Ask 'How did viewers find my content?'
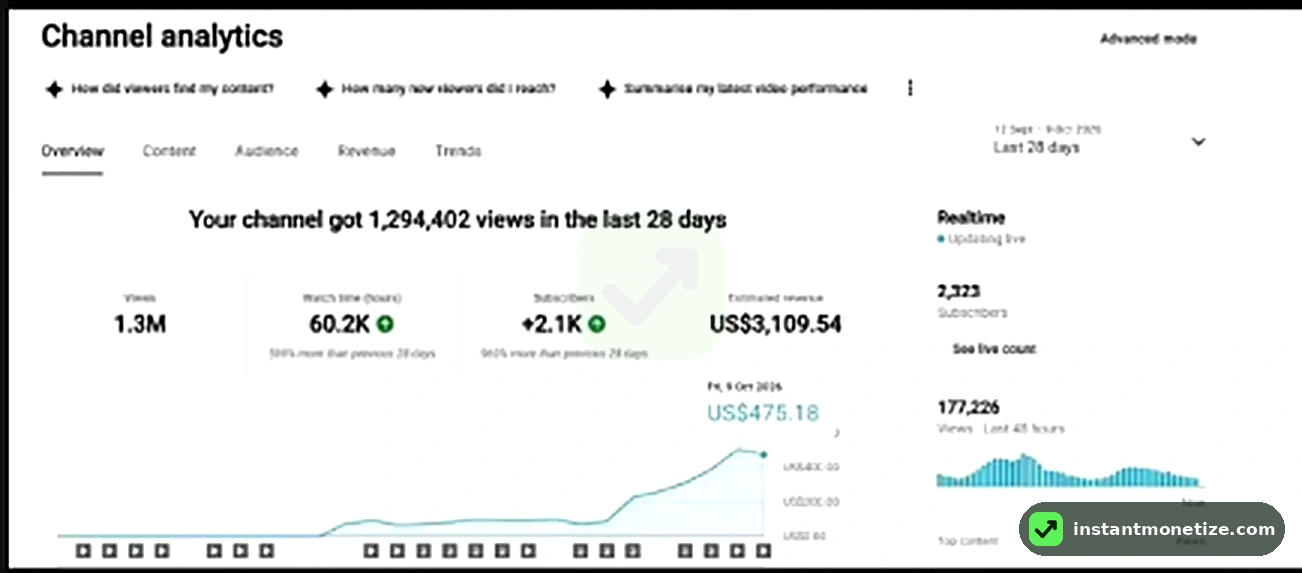 [x=160, y=88]
